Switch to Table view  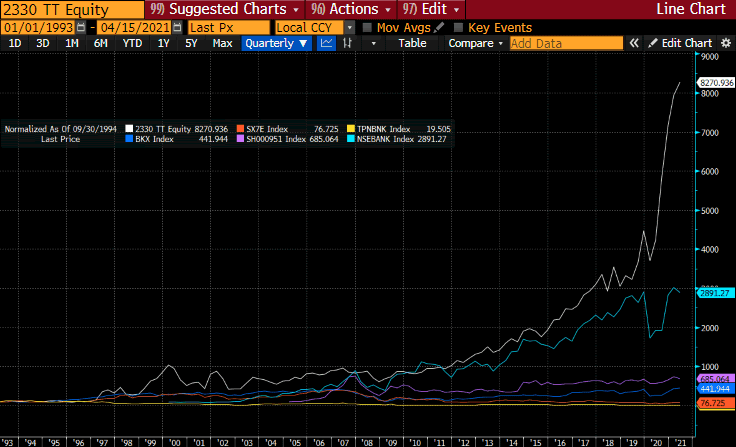click(412, 43)
